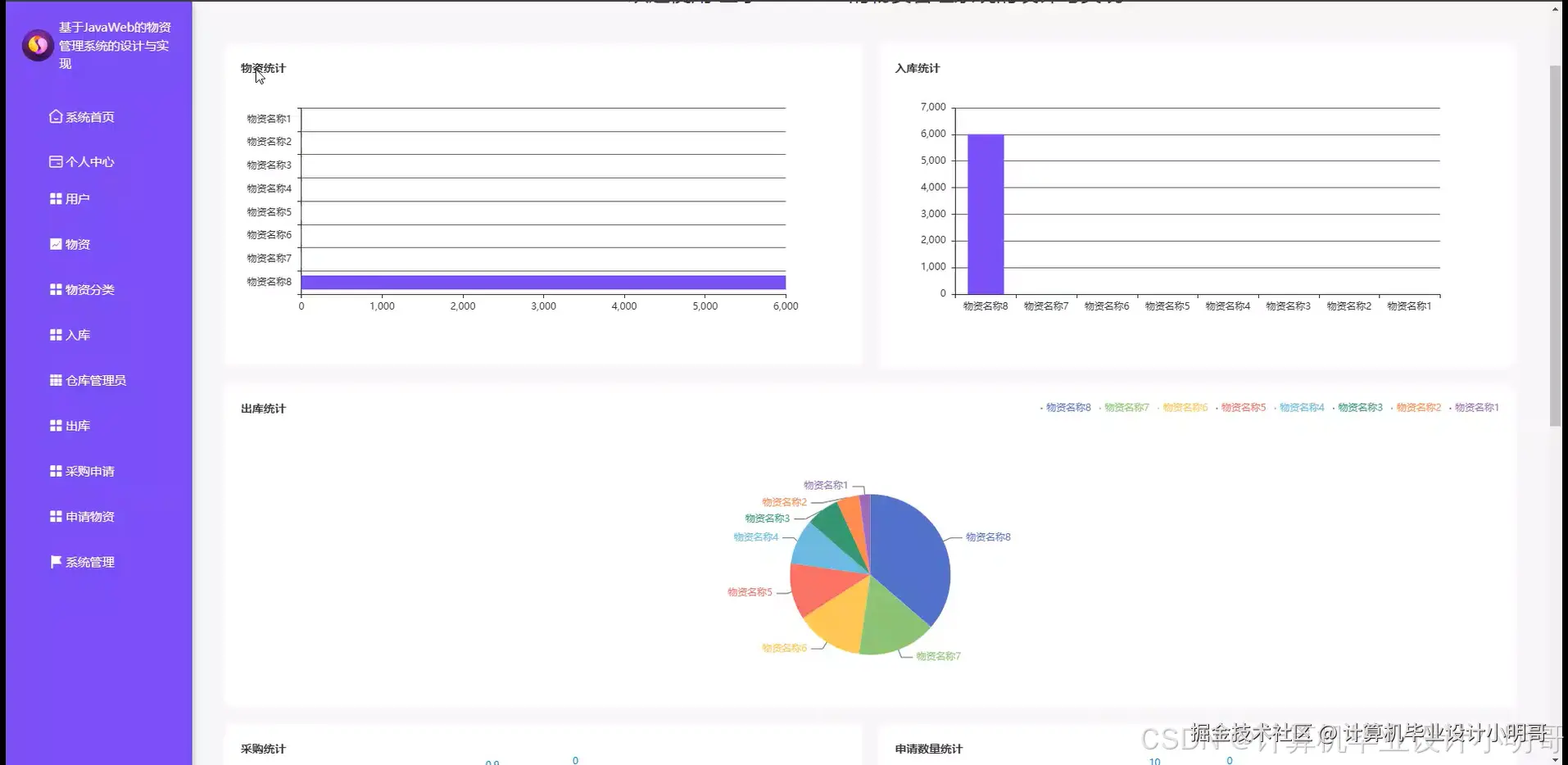1568x765 pixels.
Task: Click the table icon beside 仓库管理员
Action: tap(56, 380)
